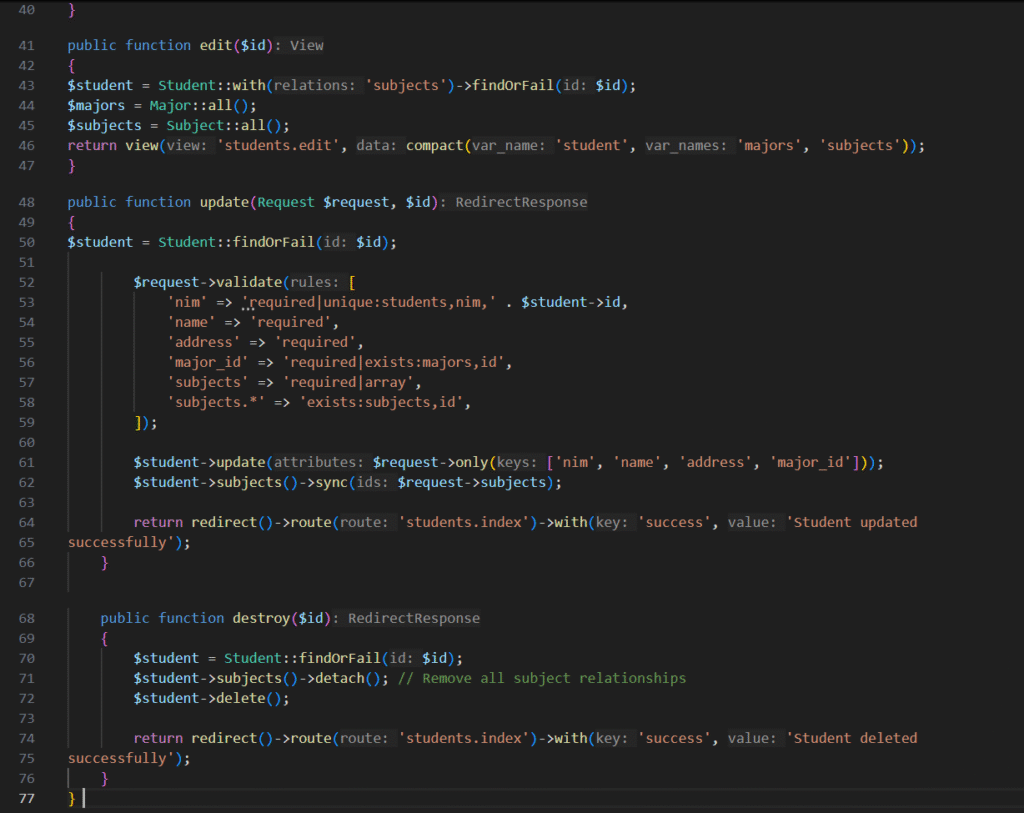
Task: Click the Subject class in Subject::all()
Action: (186, 126)
